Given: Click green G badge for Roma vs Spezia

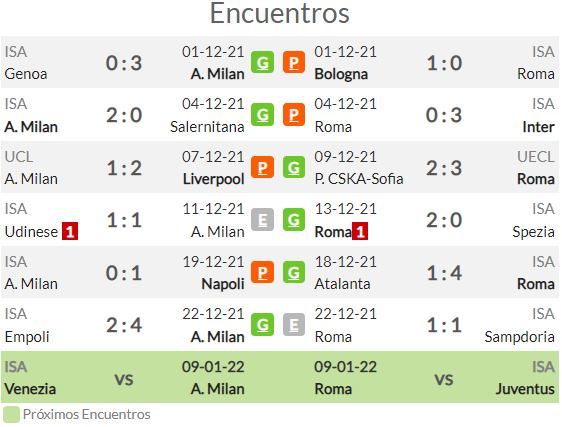Looking at the screenshot, I should (x=294, y=220).
